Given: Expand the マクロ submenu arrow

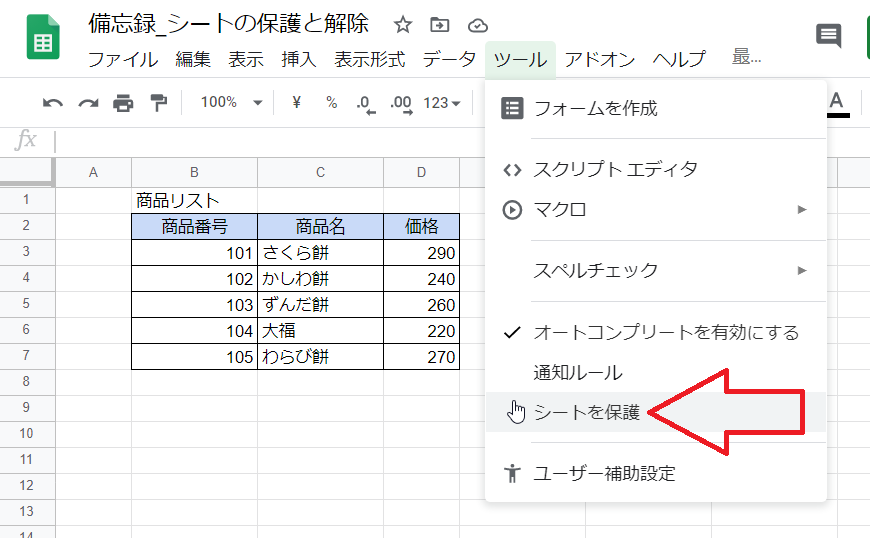Looking at the screenshot, I should 802,210.
